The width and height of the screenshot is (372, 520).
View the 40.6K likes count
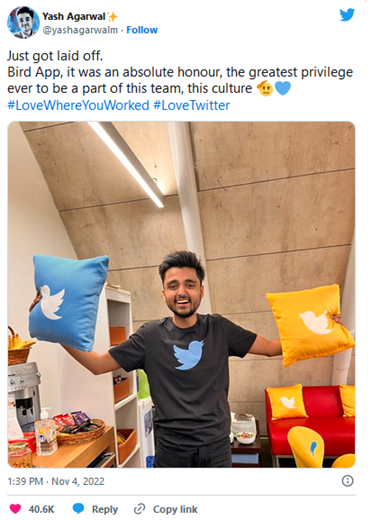click(41, 509)
